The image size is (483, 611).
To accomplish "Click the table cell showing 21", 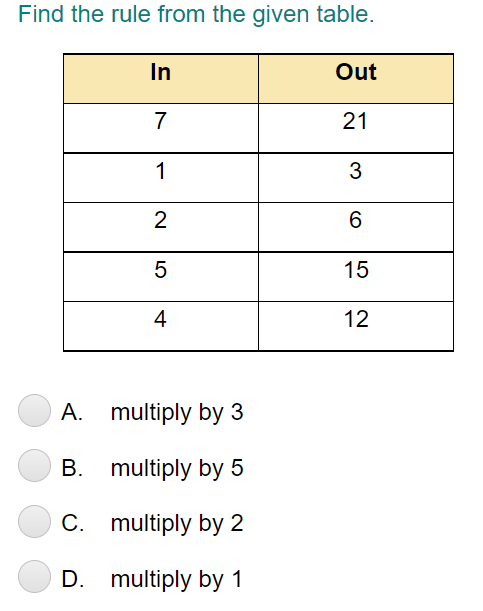I will [356, 128].
